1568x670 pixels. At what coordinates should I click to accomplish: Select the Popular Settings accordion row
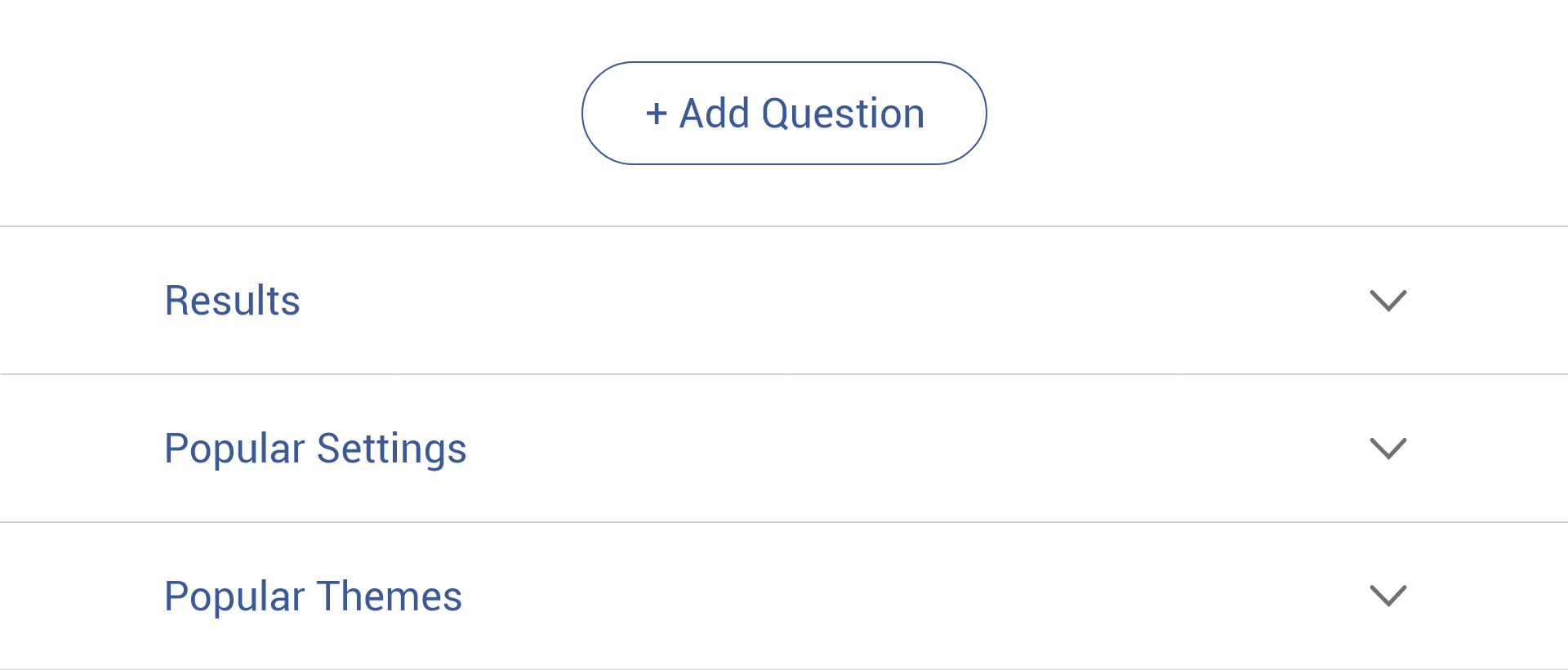(x=784, y=449)
